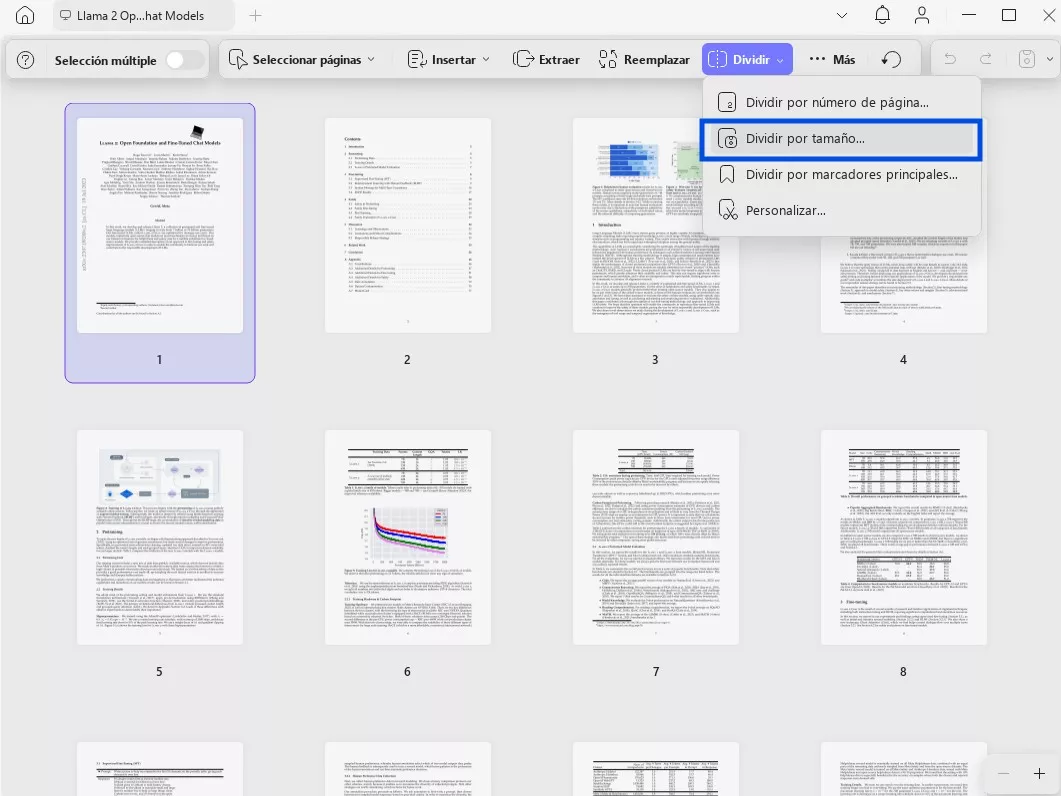Open the notifications bell icon
Screen dimensions: 1061x796
882,15
